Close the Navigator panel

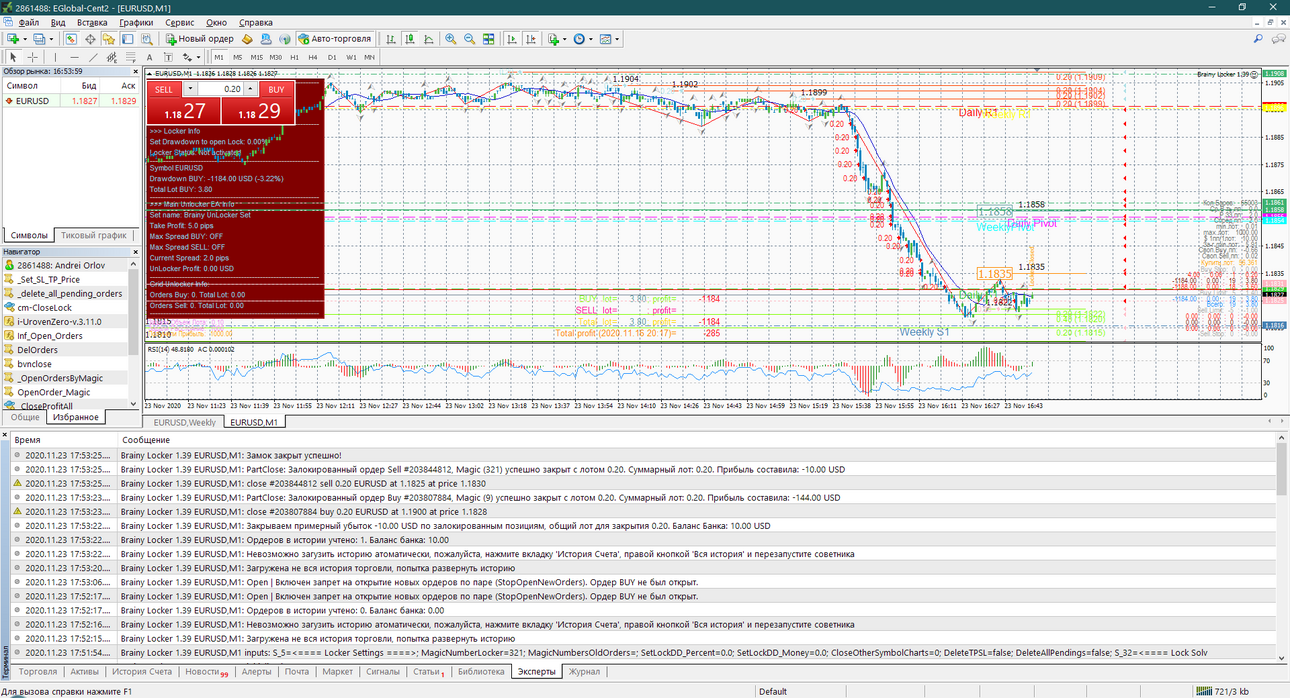tap(135, 252)
